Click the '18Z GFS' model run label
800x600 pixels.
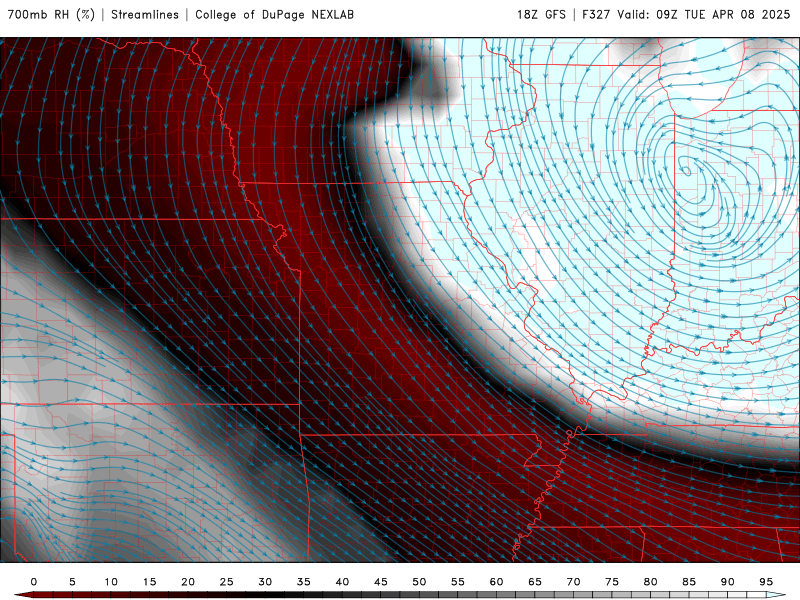coord(541,15)
